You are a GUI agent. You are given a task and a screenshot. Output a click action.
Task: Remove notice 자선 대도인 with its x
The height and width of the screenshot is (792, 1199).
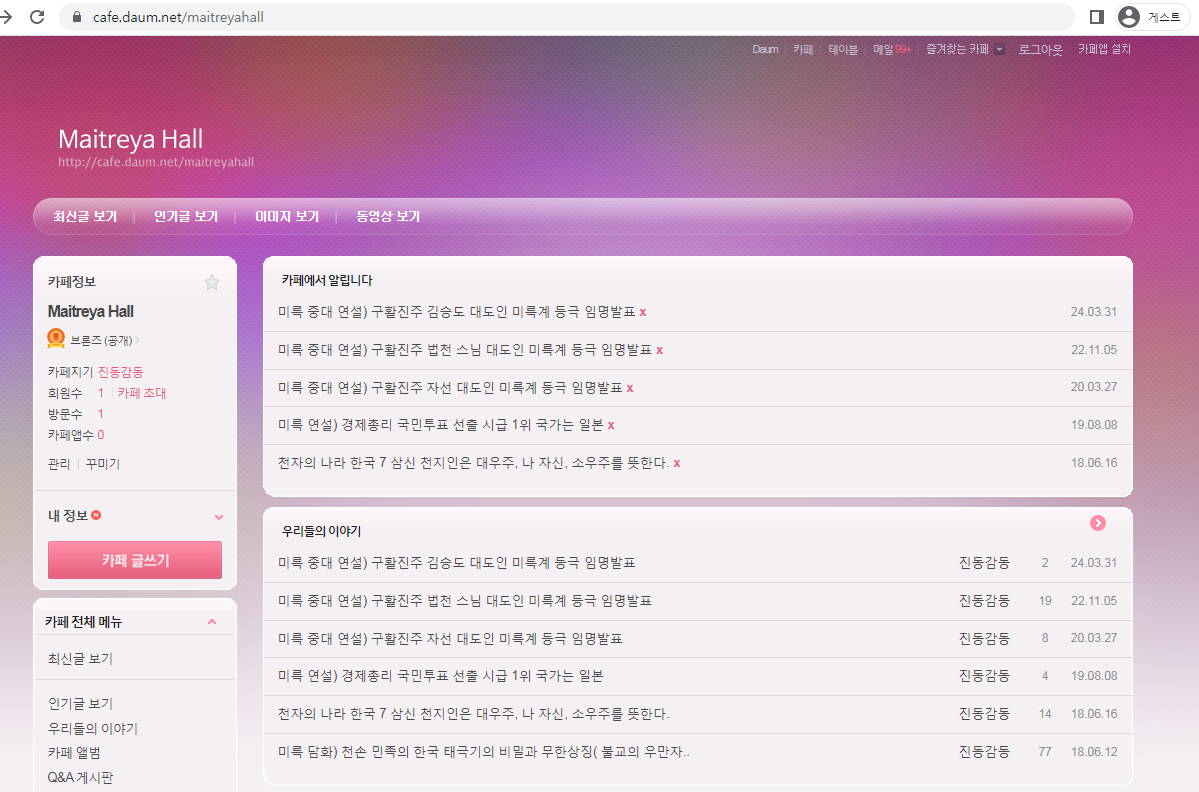click(x=630, y=388)
